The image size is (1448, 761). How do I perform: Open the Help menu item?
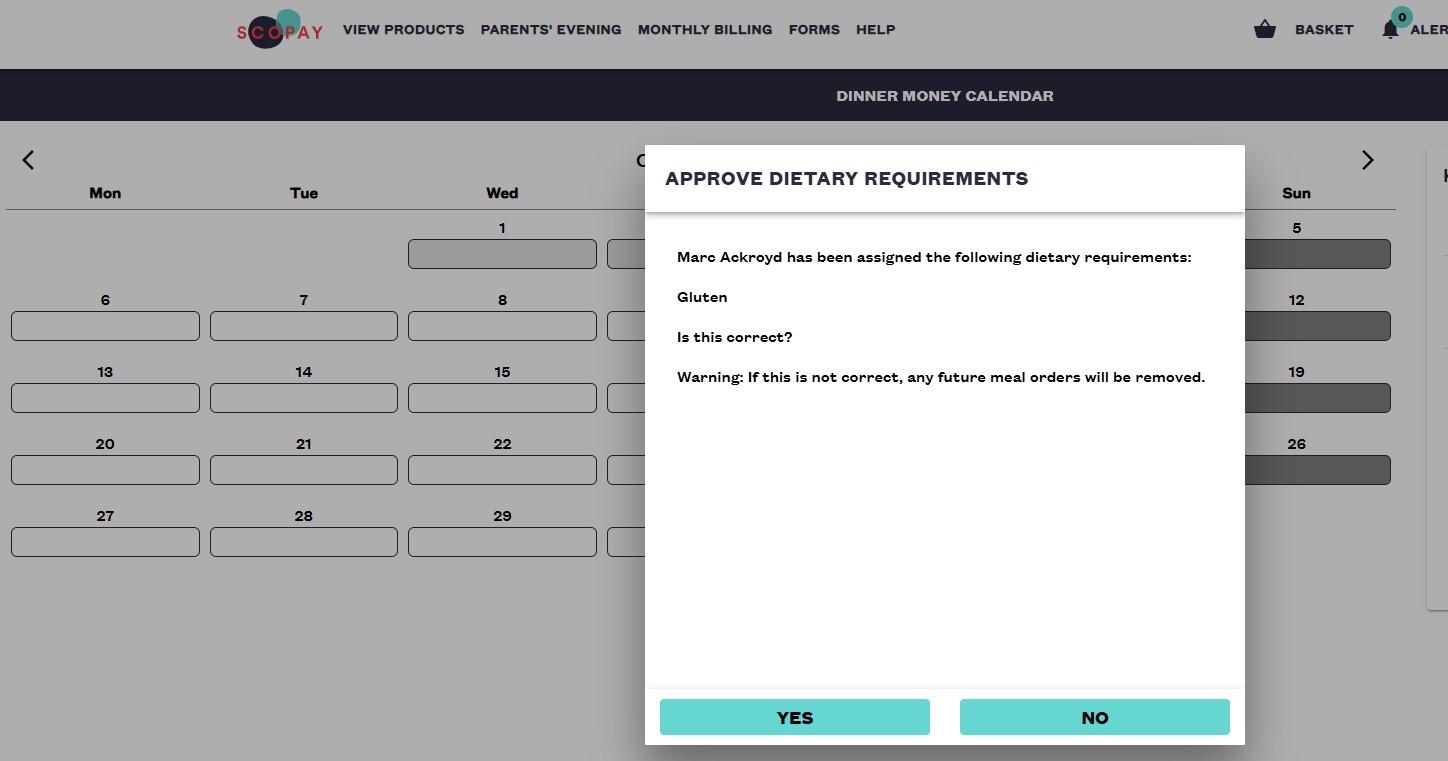[x=875, y=30]
